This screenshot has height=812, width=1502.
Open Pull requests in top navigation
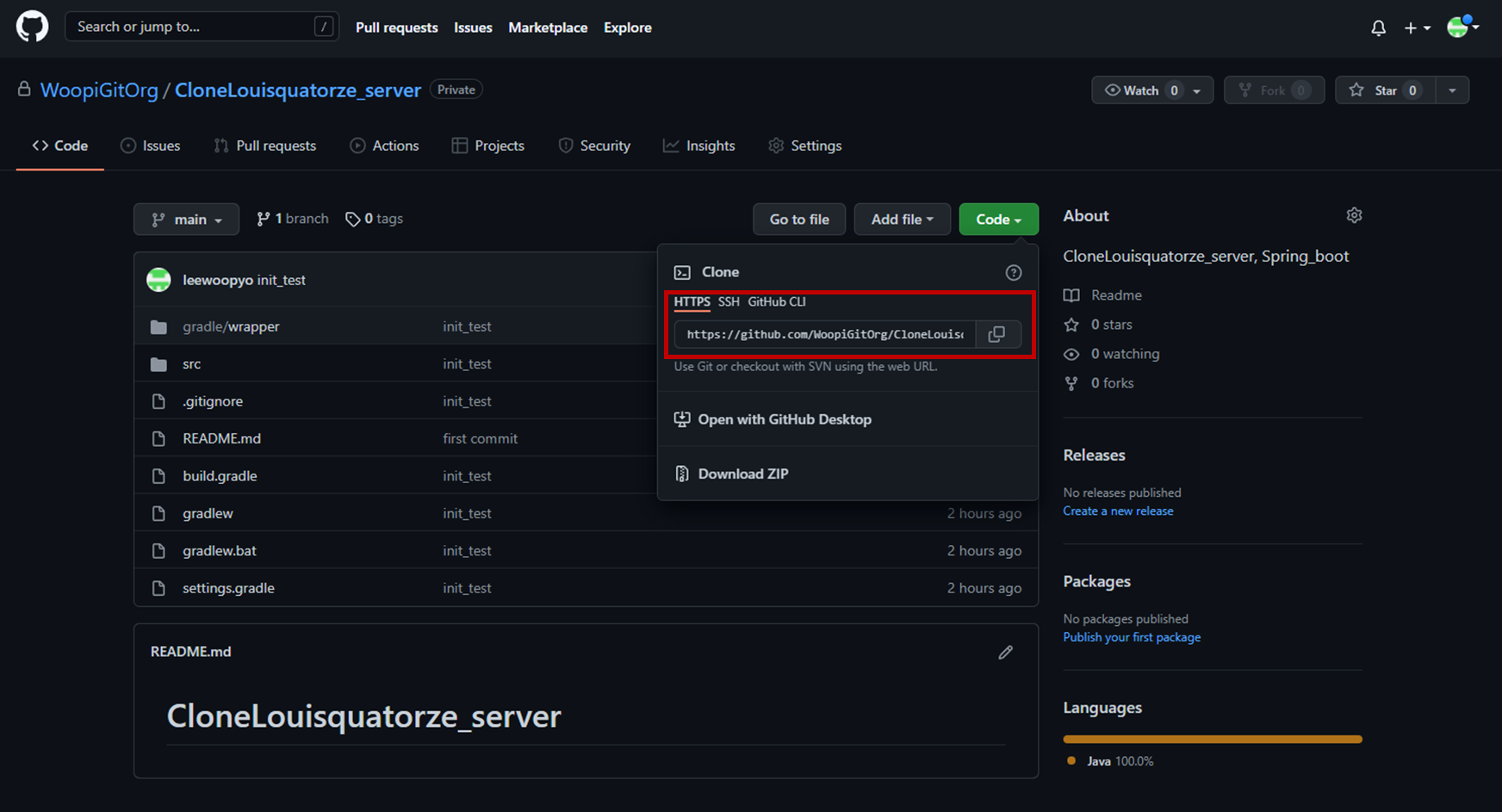(x=396, y=28)
